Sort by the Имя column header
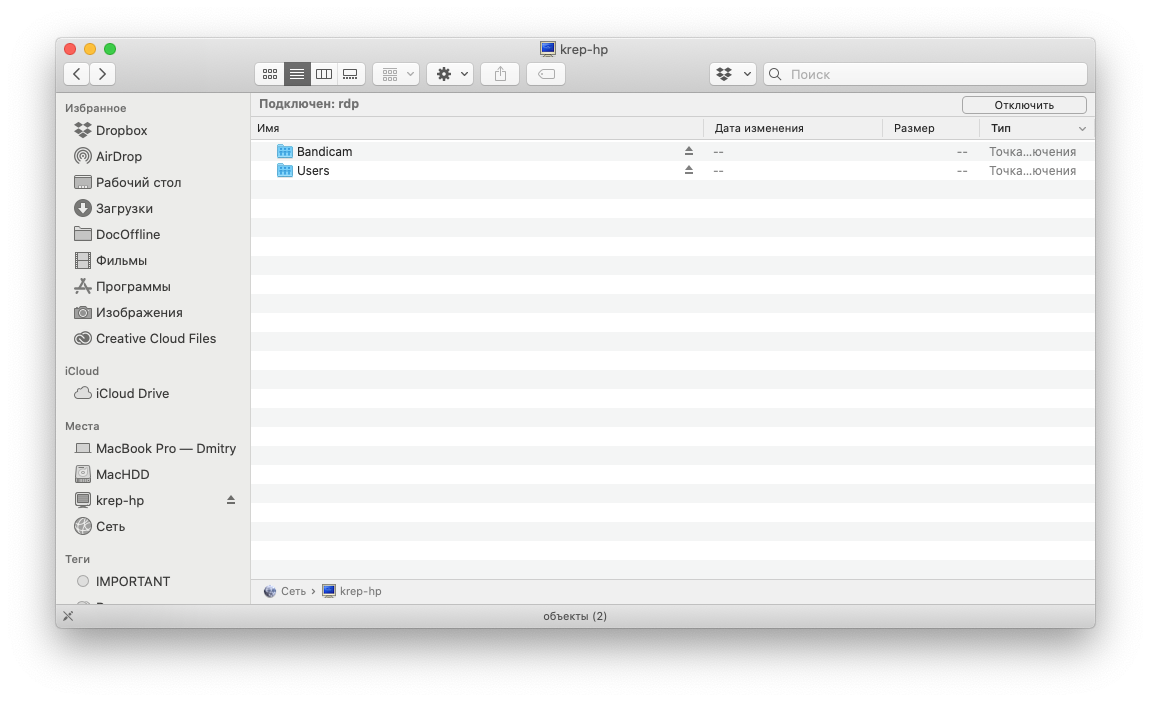 pyautogui.click(x=268, y=128)
